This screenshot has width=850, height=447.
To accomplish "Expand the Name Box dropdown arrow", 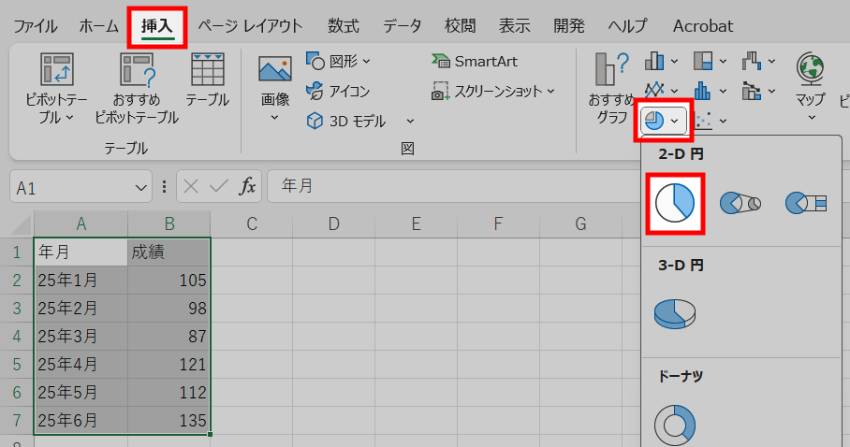I will point(141,188).
